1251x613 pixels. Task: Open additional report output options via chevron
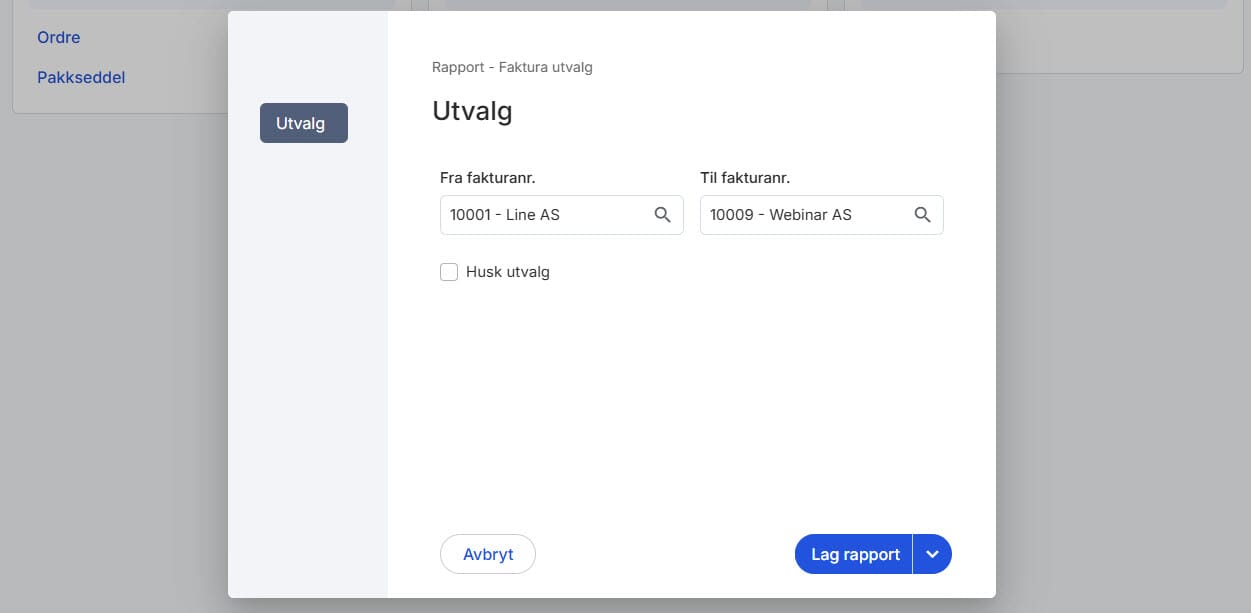[932, 553]
